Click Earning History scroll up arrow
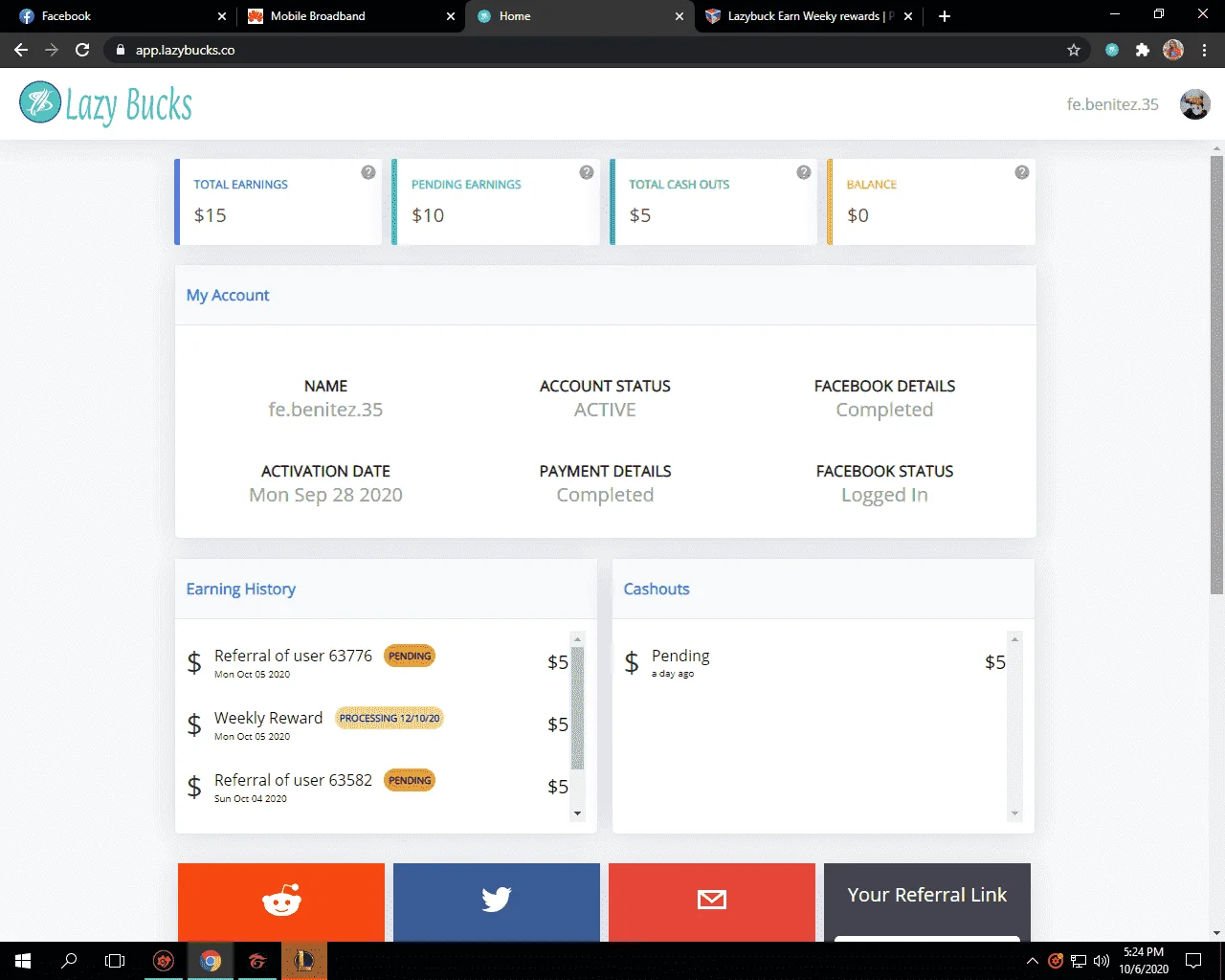Image resolution: width=1225 pixels, height=980 pixels. pyautogui.click(x=577, y=638)
